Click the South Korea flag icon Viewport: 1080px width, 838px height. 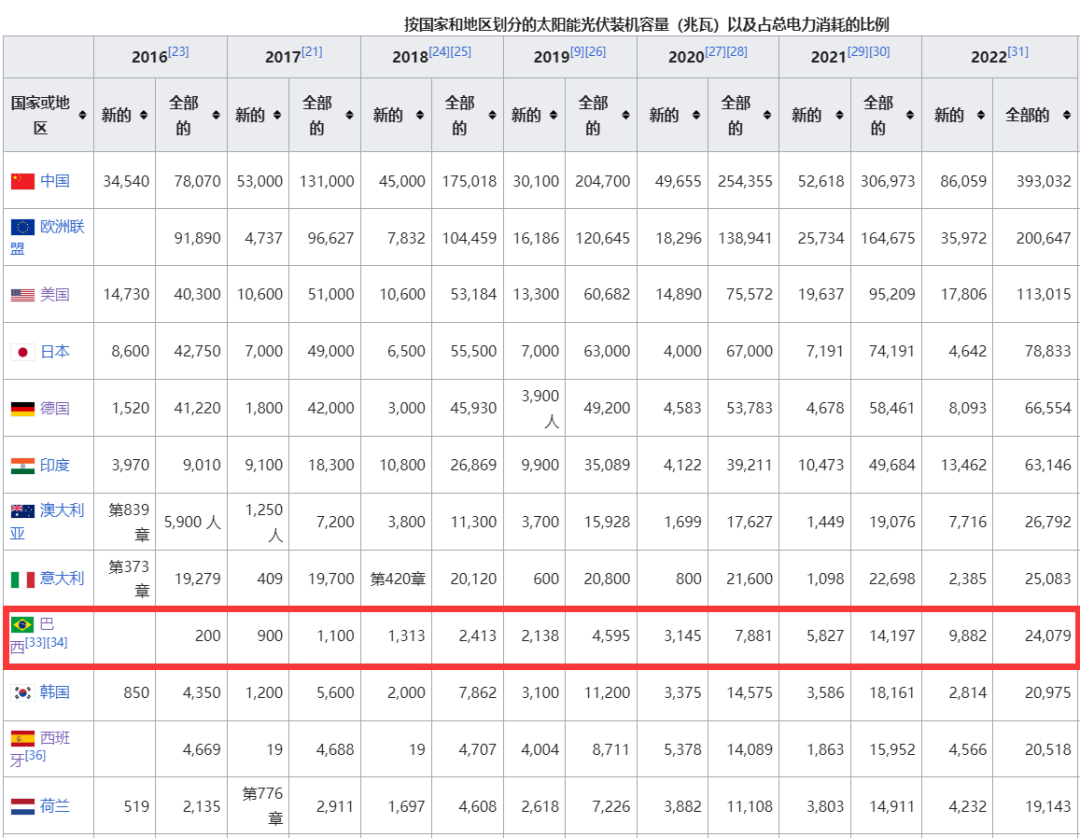coord(22,693)
